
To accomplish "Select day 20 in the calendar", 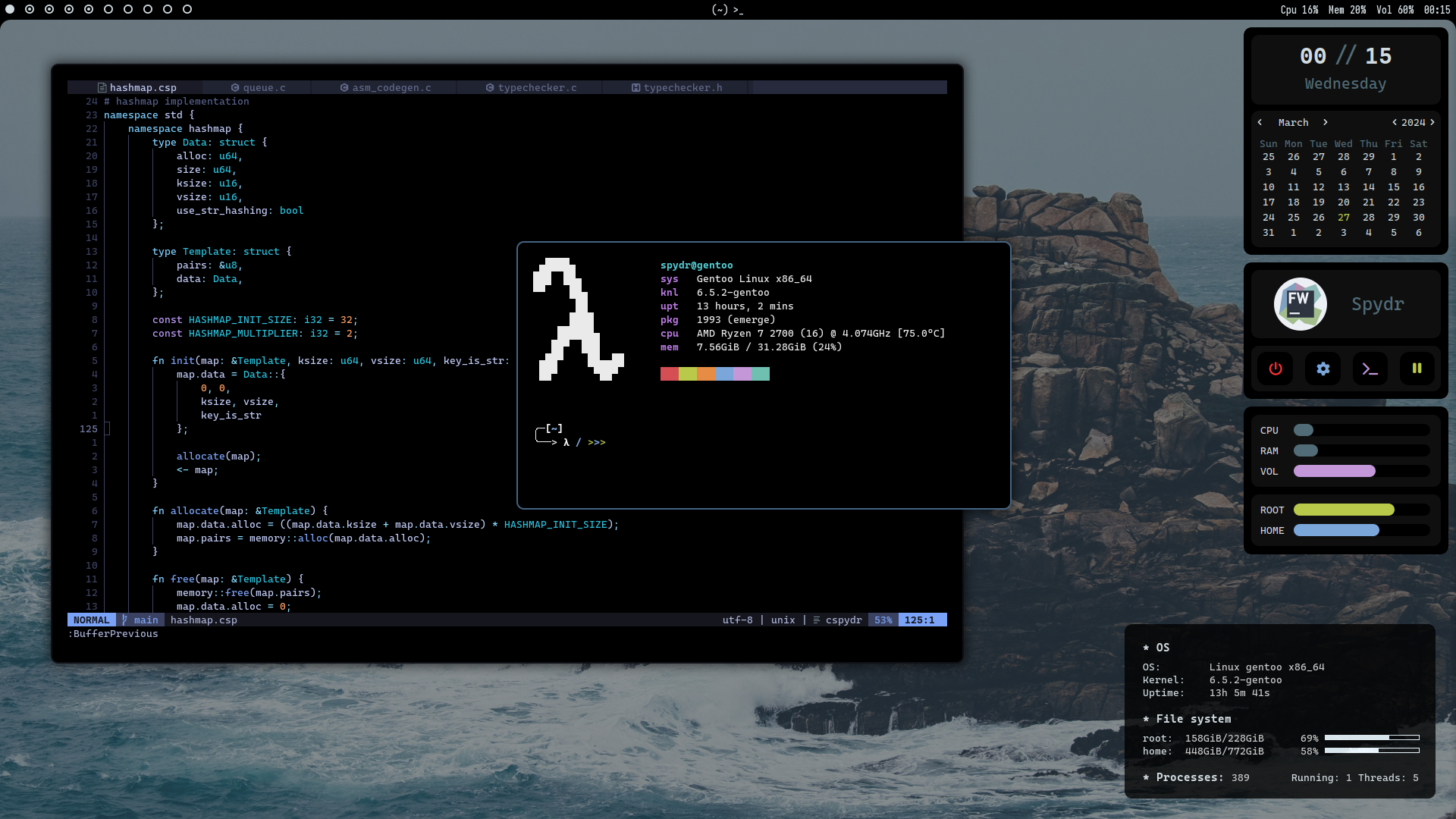I will [1344, 202].
